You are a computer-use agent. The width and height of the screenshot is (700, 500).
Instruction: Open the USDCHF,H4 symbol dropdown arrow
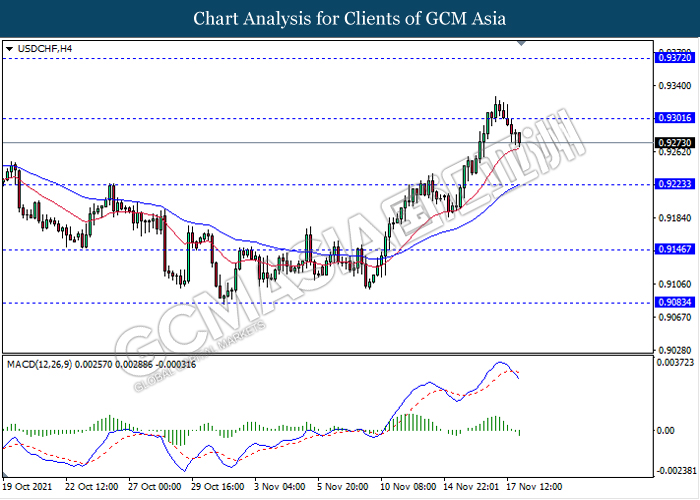(x=9, y=49)
